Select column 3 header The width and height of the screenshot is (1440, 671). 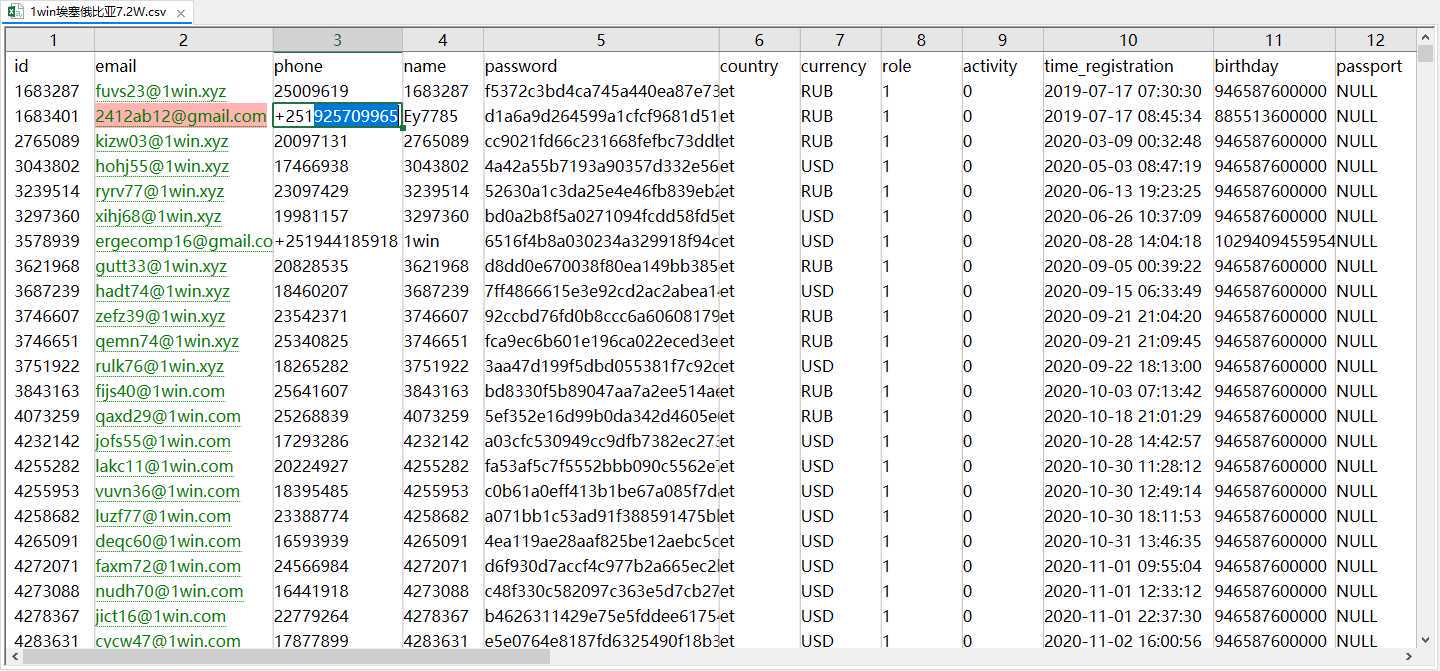[x=337, y=40]
